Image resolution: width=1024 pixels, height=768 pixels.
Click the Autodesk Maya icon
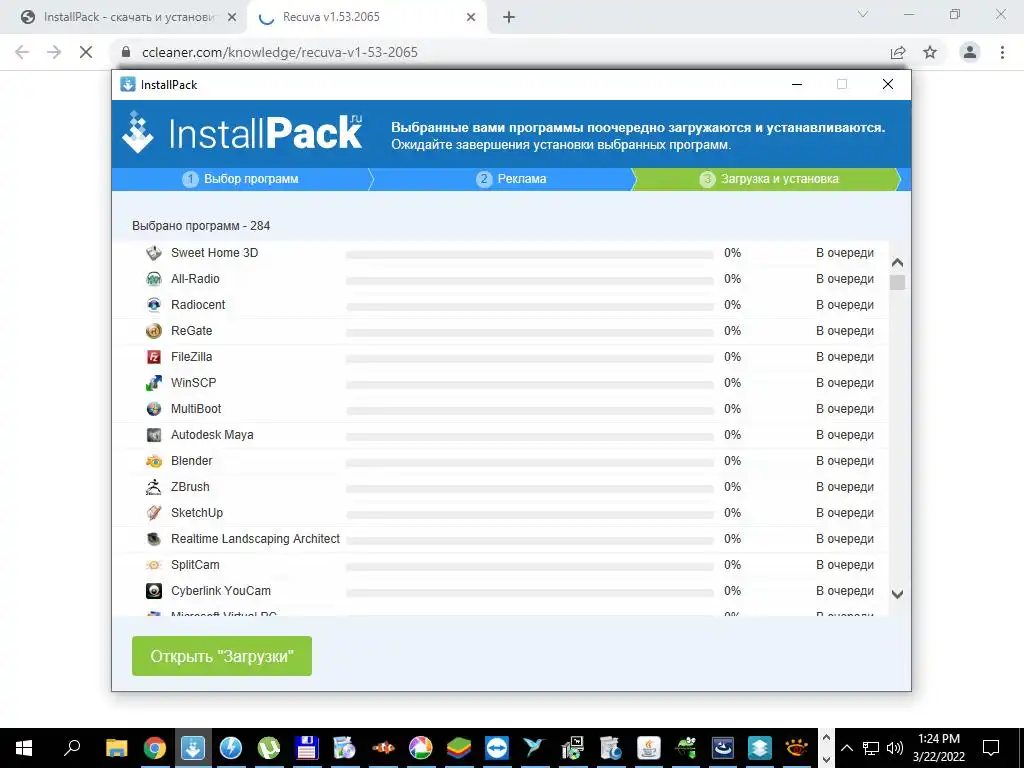[x=153, y=435]
